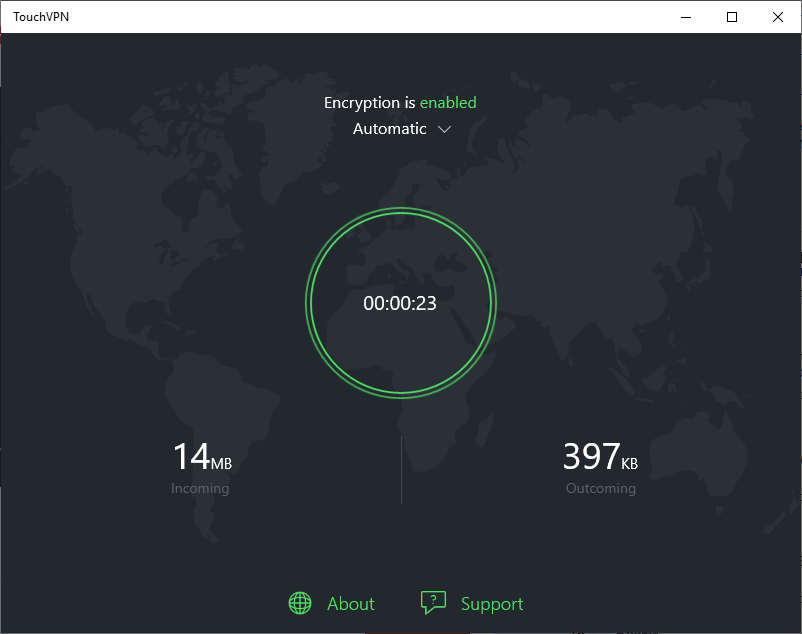Click the Encryption is enabled status text
802x634 pixels.
point(400,103)
